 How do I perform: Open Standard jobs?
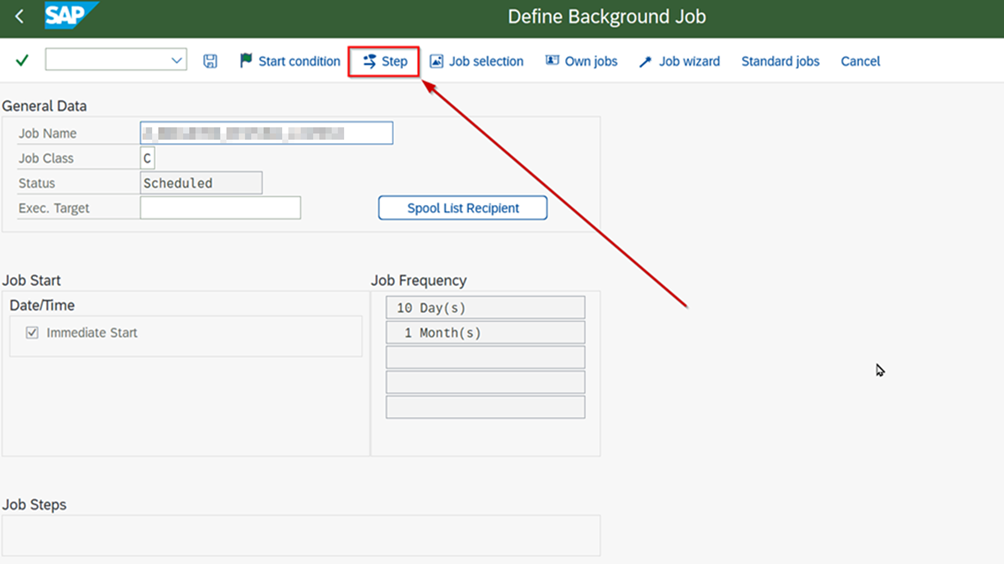[780, 61]
